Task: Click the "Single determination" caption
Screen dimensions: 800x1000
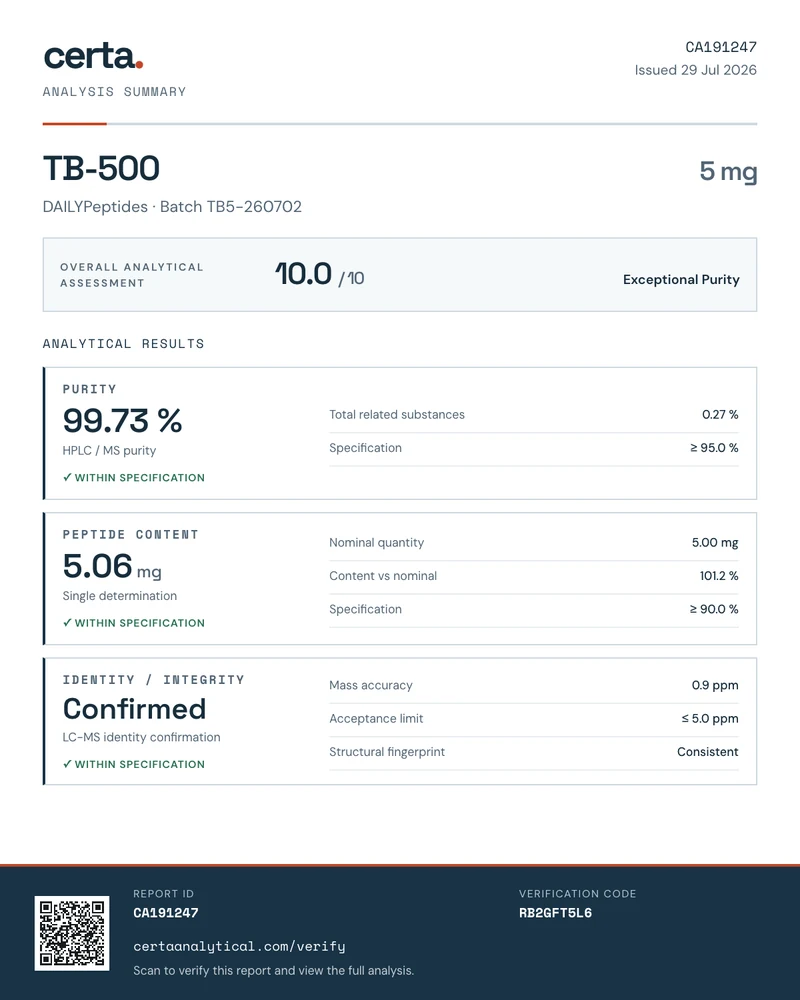Action: (x=120, y=596)
